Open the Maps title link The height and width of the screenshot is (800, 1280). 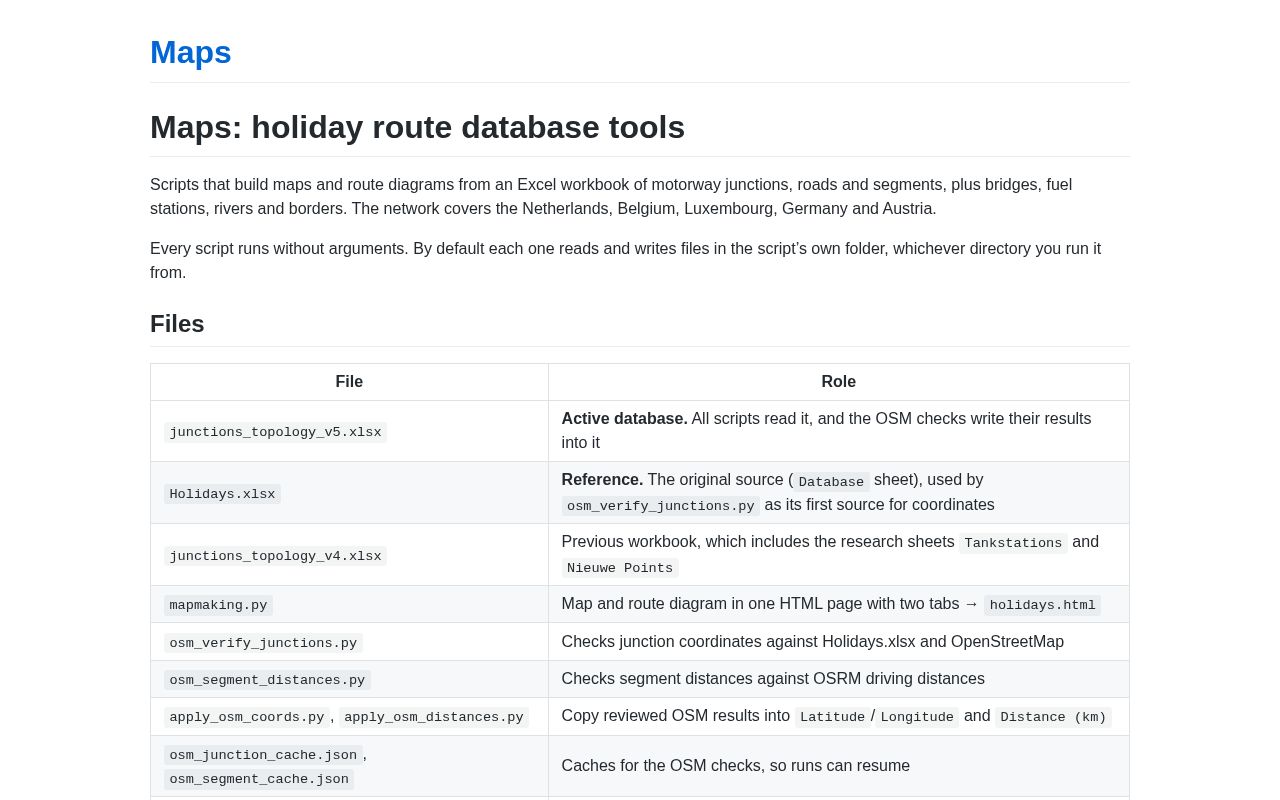(x=190, y=52)
